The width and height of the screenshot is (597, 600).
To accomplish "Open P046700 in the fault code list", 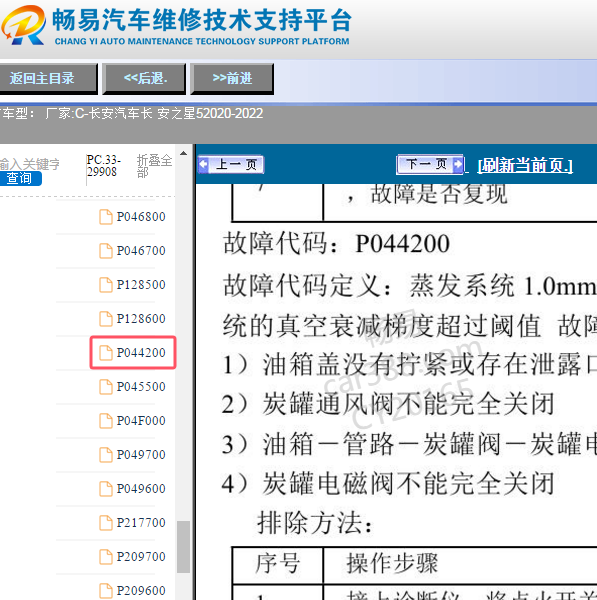I will 141,251.
